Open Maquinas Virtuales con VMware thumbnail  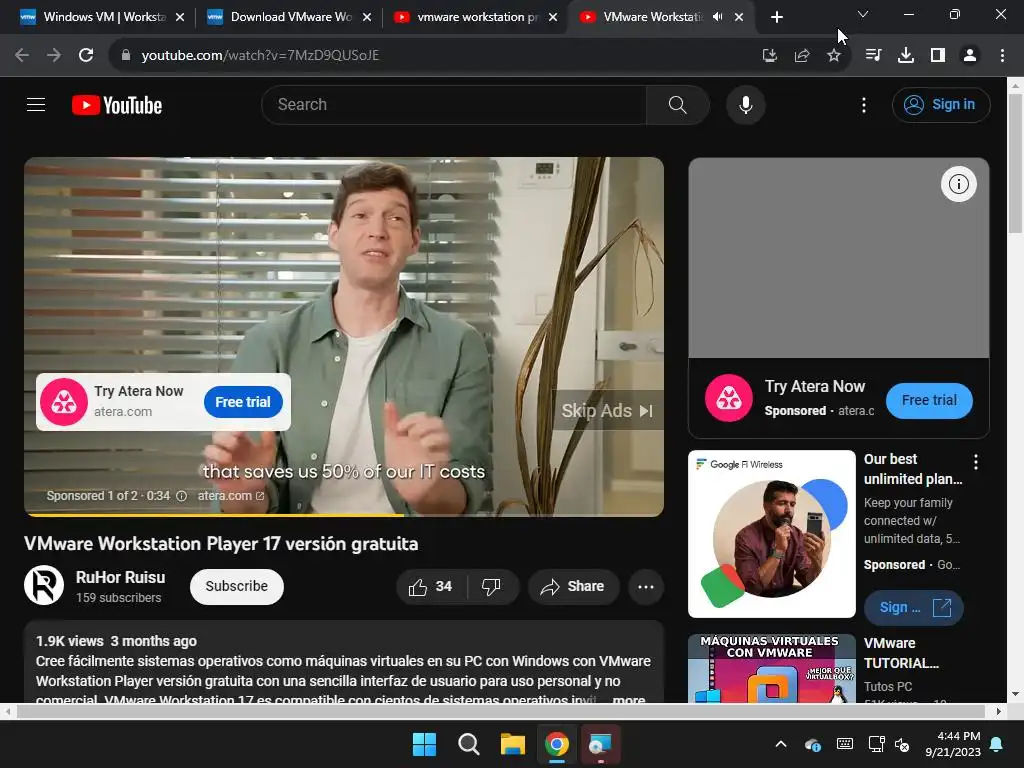click(771, 668)
